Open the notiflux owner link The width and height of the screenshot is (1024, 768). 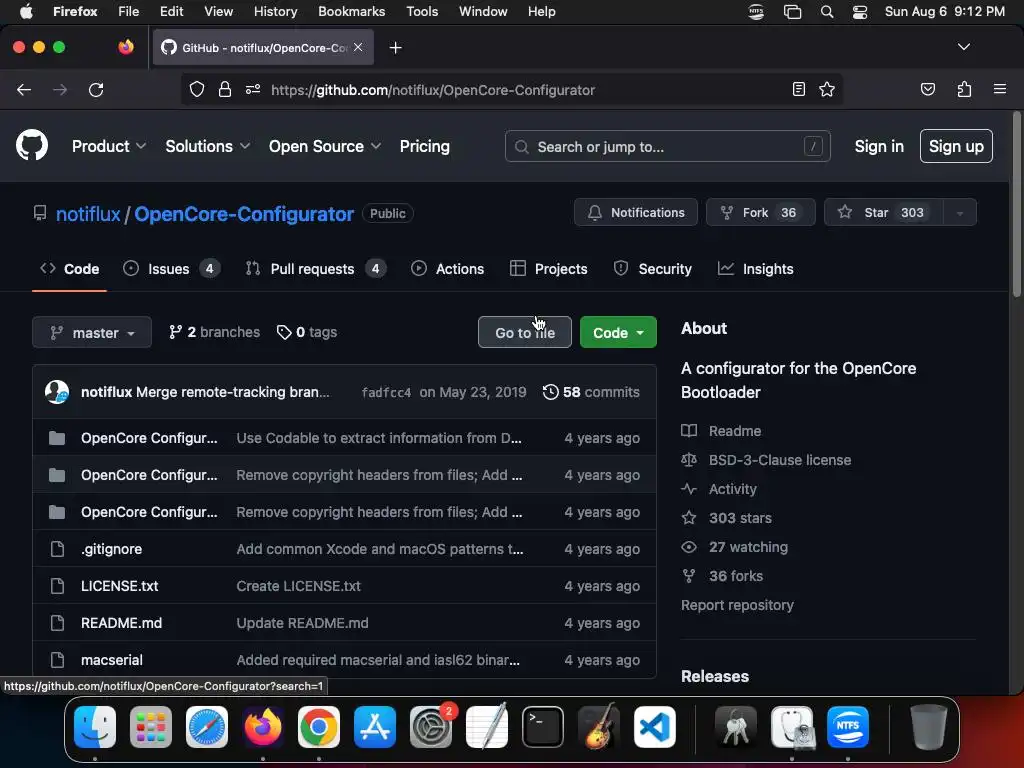(88, 214)
